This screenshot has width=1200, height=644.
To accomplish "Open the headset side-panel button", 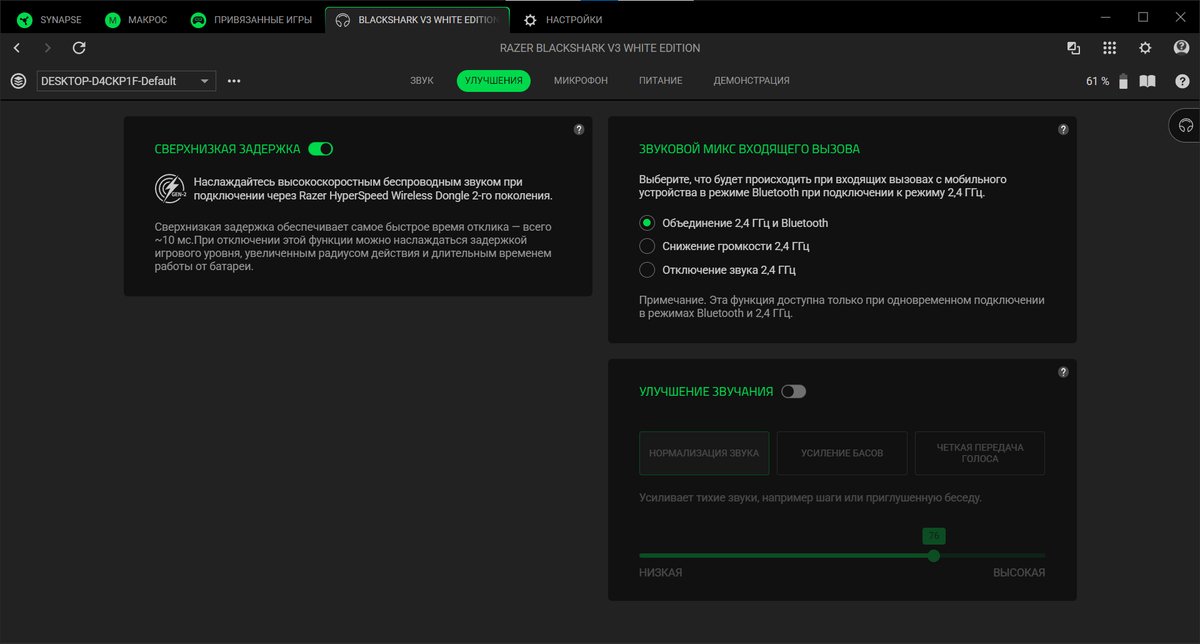I will tap(1186, 126).
